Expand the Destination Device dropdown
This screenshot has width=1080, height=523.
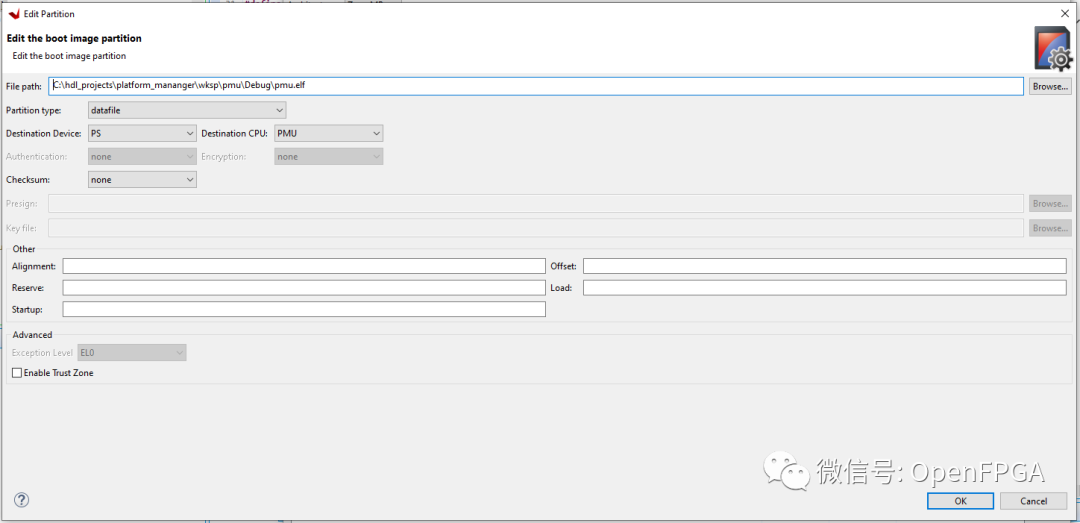click(x=142, y=133)
